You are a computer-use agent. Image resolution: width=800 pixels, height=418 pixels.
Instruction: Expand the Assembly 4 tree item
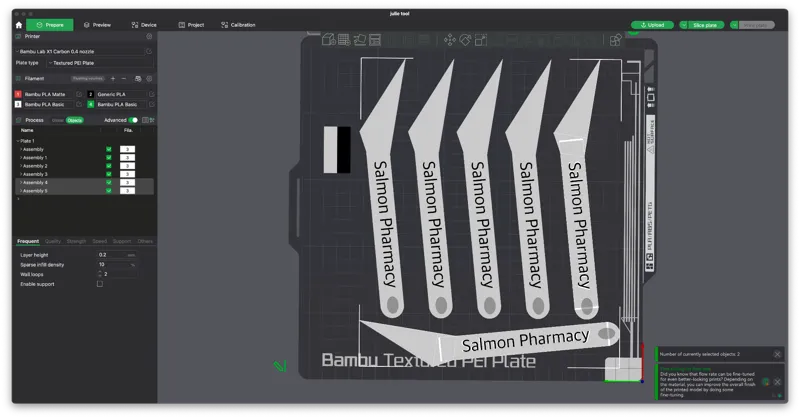point(21,182)
